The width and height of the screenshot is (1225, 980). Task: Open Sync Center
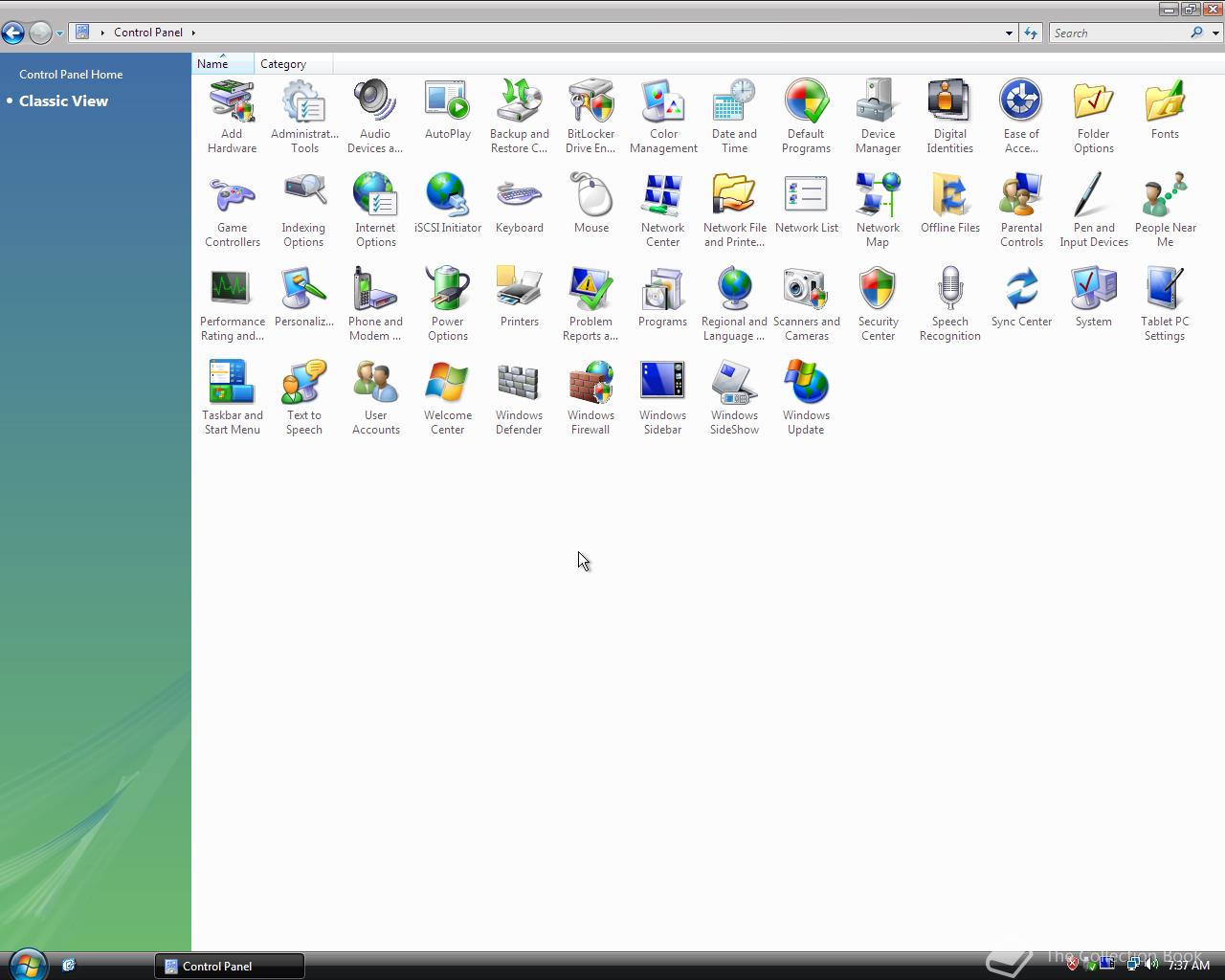1021,298
